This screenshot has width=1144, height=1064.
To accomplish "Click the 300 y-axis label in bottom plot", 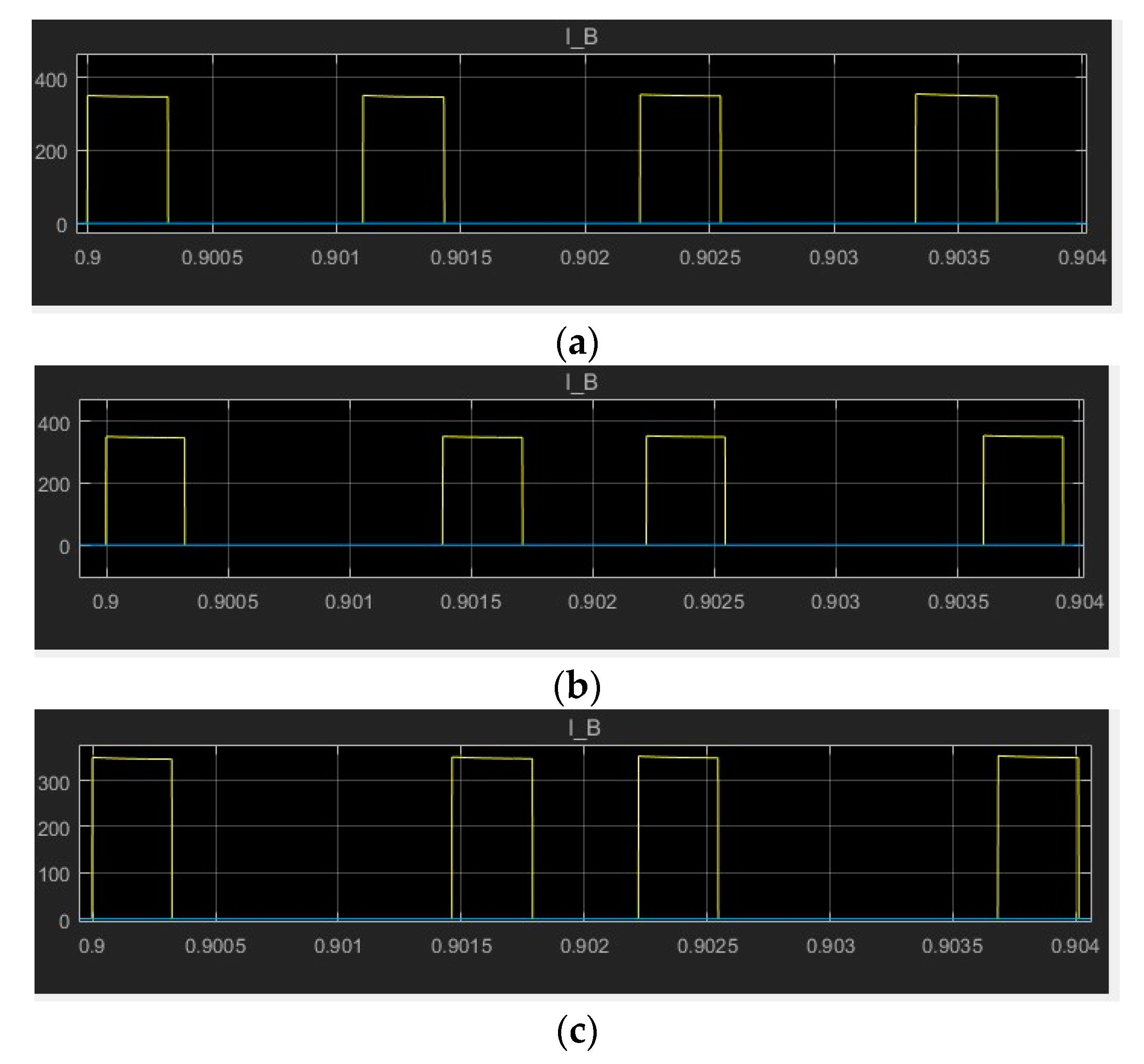I will click(54, 783).
